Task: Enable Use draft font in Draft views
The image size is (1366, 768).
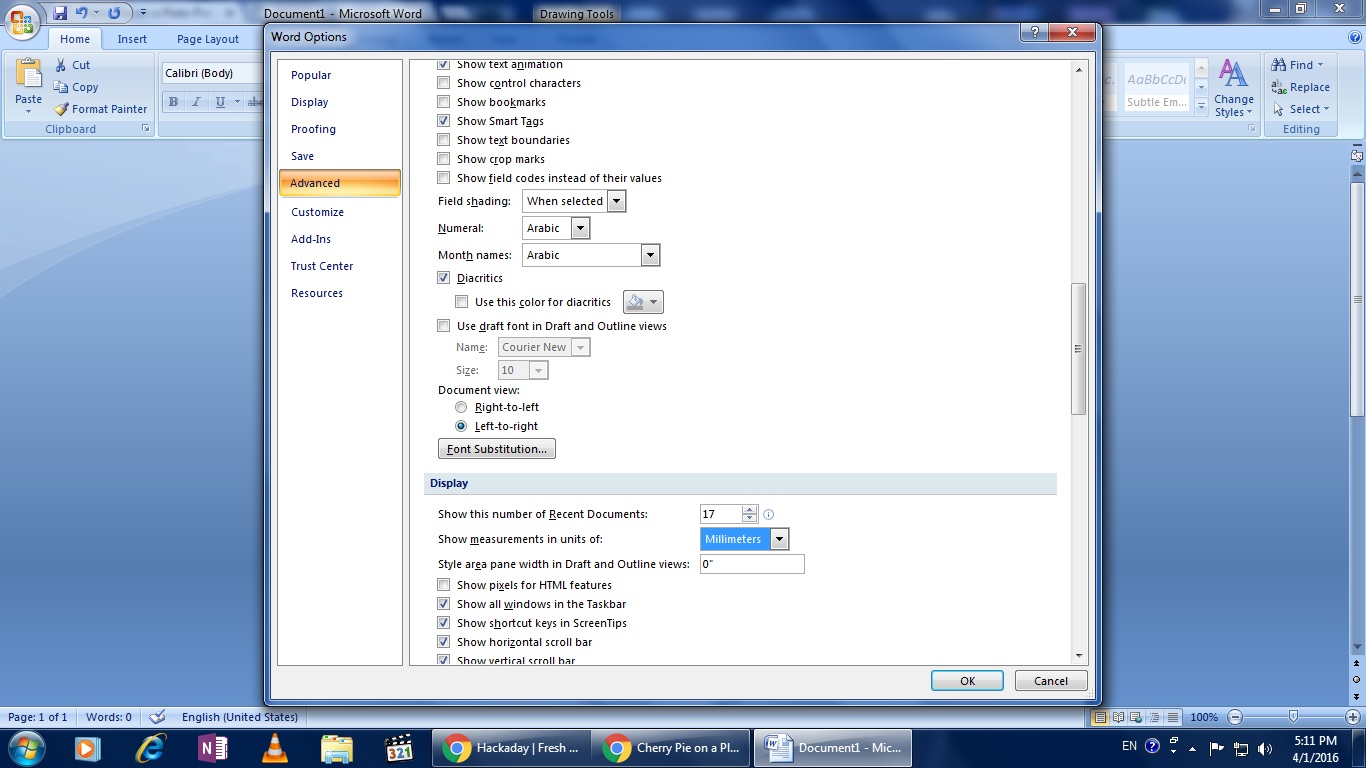Action: 444,326
